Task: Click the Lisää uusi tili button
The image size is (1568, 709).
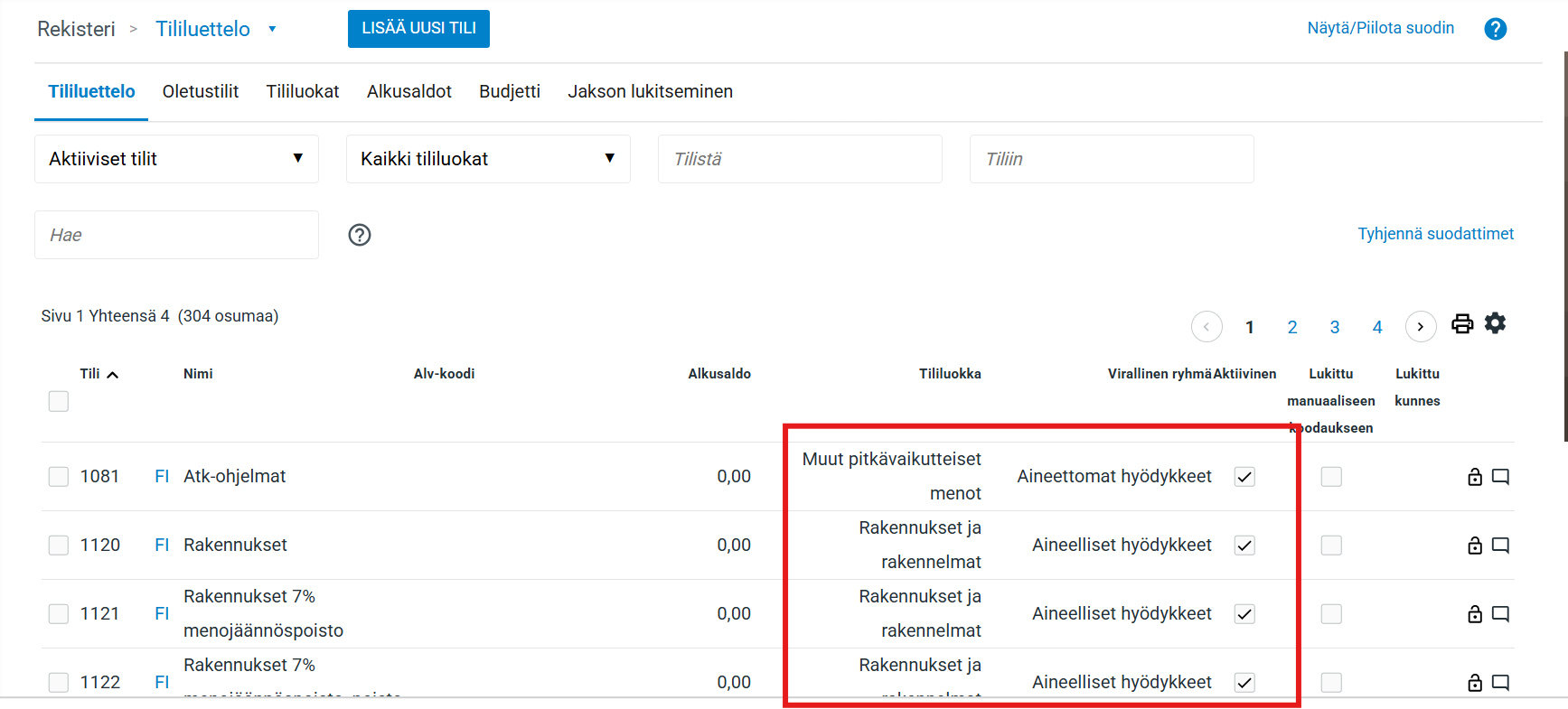Action: click(418, 29)
